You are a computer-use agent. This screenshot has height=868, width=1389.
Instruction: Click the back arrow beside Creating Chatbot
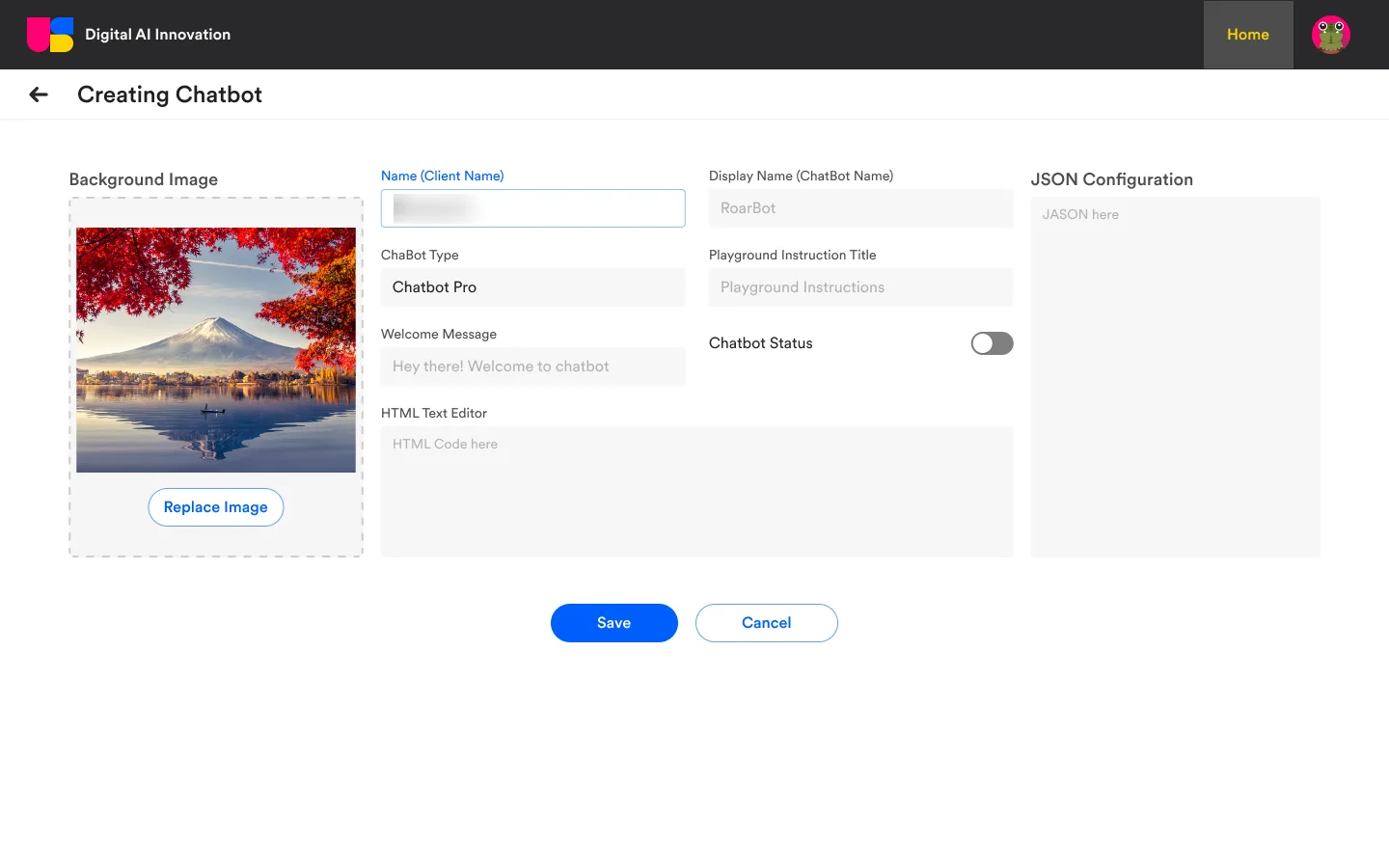(39, 95)
